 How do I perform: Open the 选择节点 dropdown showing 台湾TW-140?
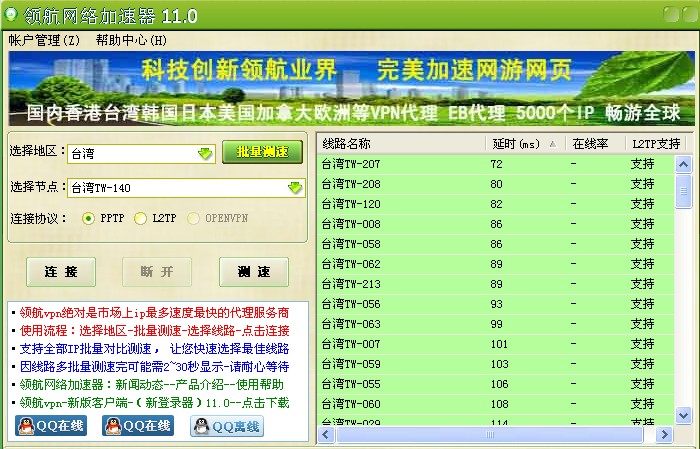click(186, 188)
